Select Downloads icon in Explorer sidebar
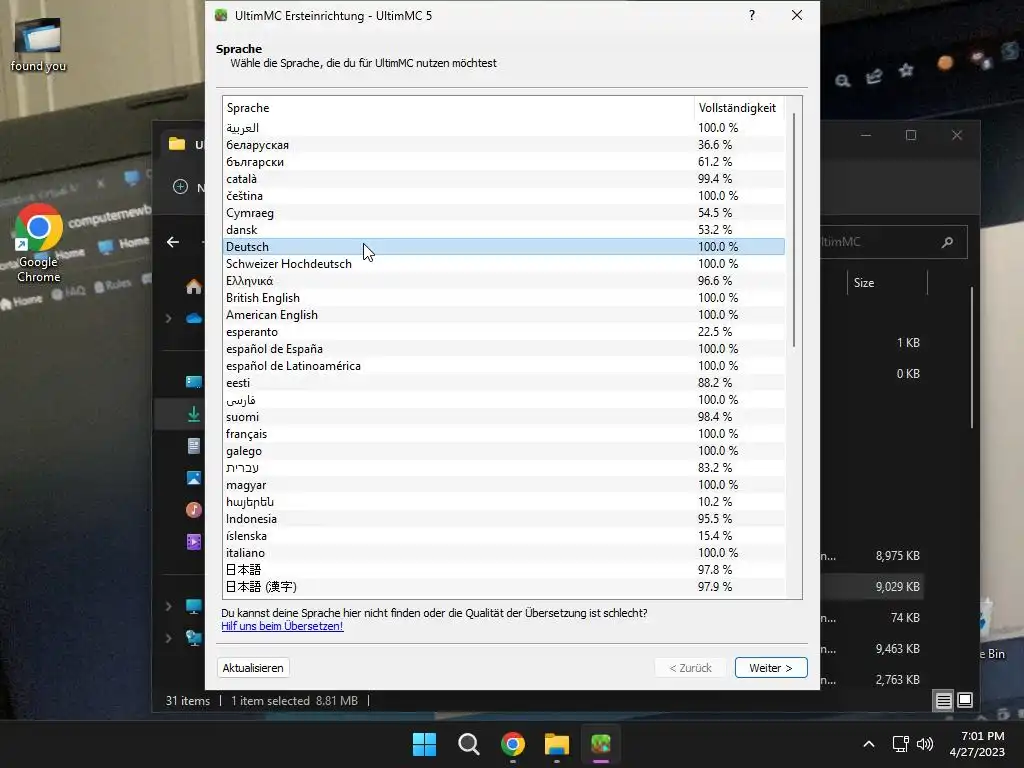 click(193, 414)
